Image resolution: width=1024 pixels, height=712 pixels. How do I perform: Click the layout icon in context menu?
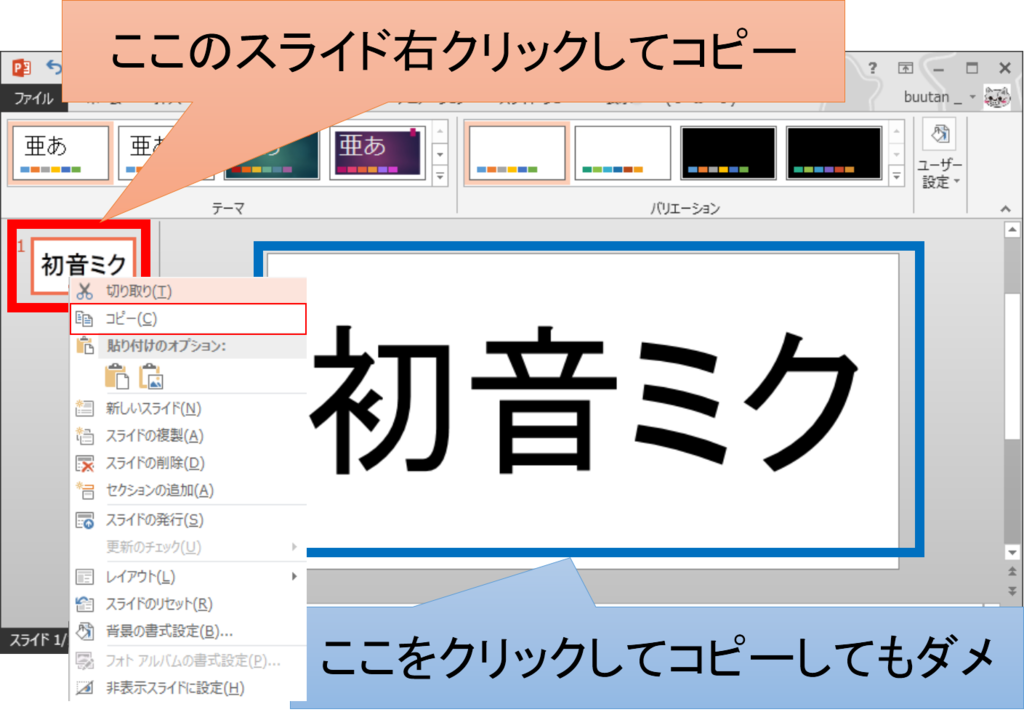(84, 577)
